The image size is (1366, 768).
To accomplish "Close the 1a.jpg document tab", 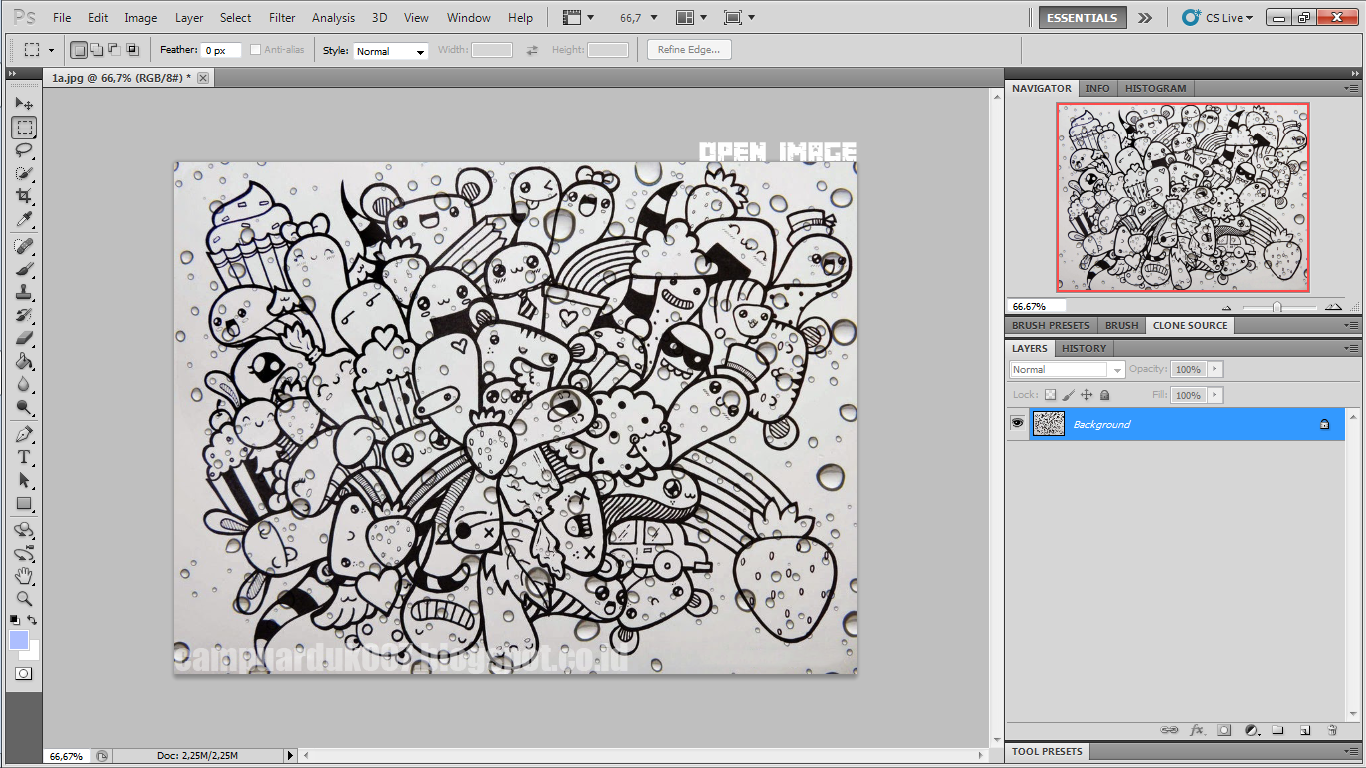I will pos(203,77).
